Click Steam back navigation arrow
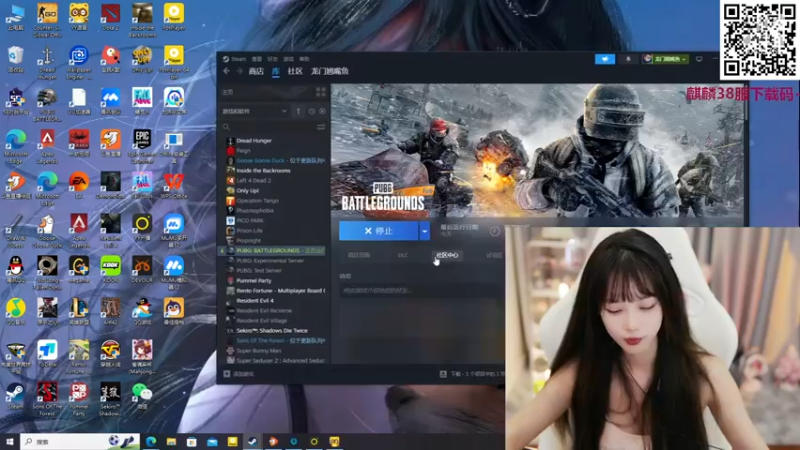The image size is (800, 450). (x=227, y=71)
